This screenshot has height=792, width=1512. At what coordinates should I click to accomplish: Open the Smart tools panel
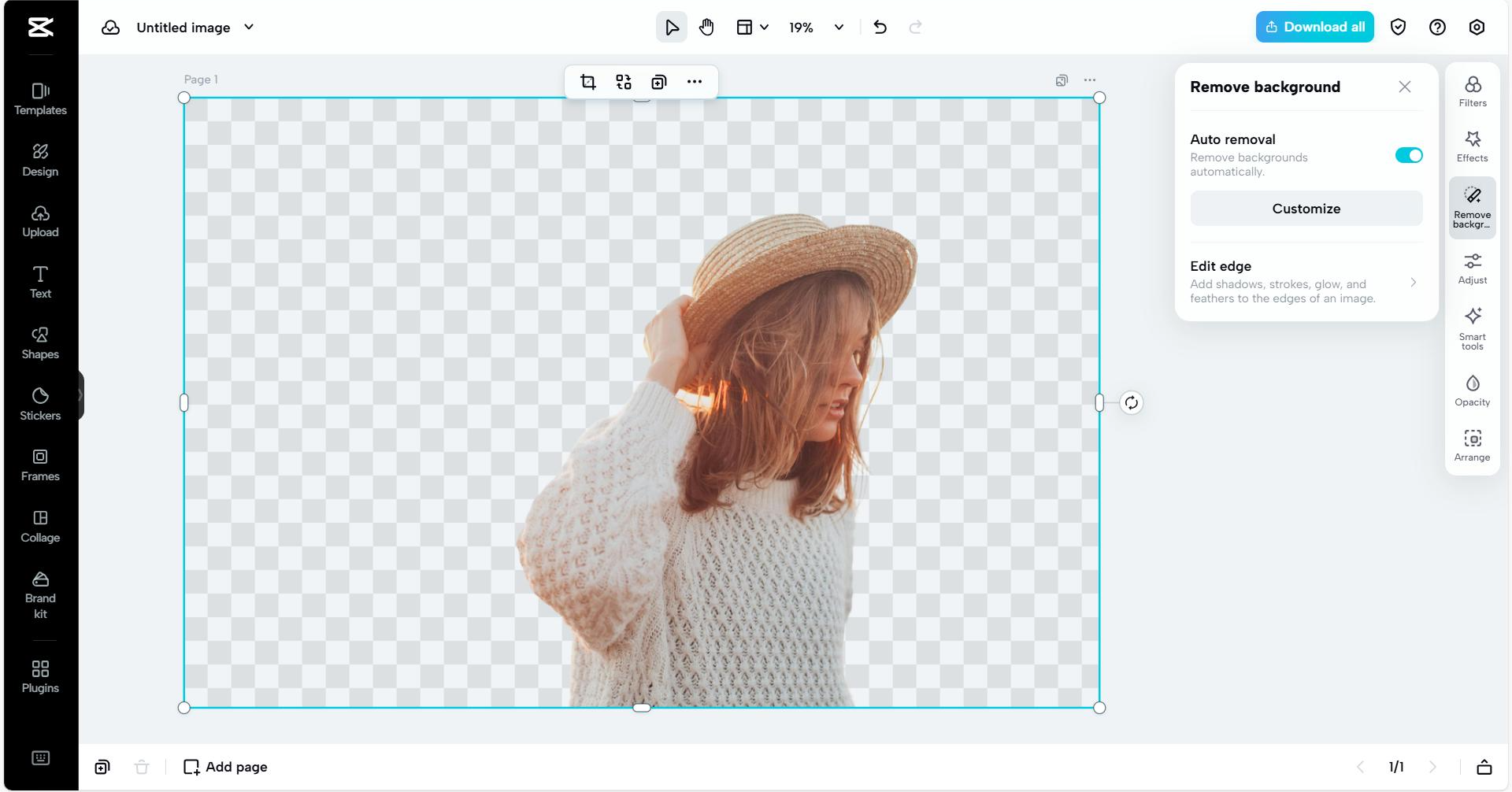[x=1473, y=328]
